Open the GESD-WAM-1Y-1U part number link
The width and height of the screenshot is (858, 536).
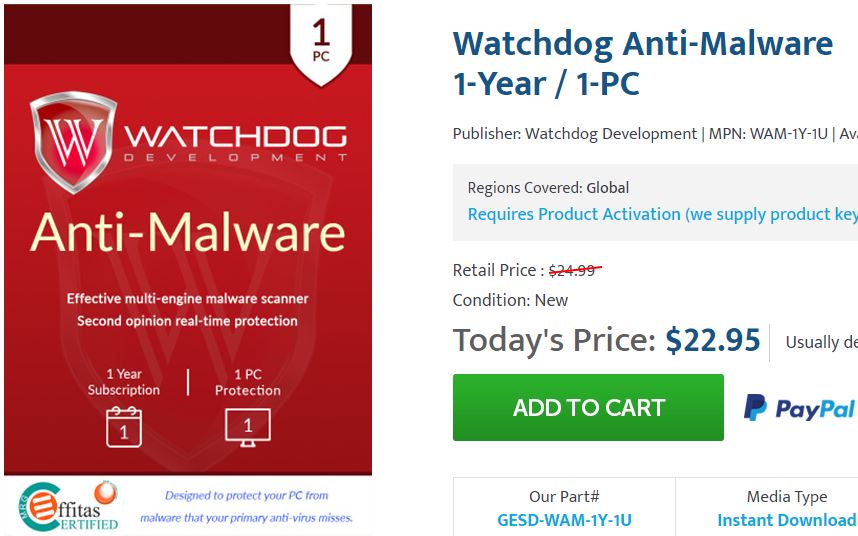click(x=564, y=520)
